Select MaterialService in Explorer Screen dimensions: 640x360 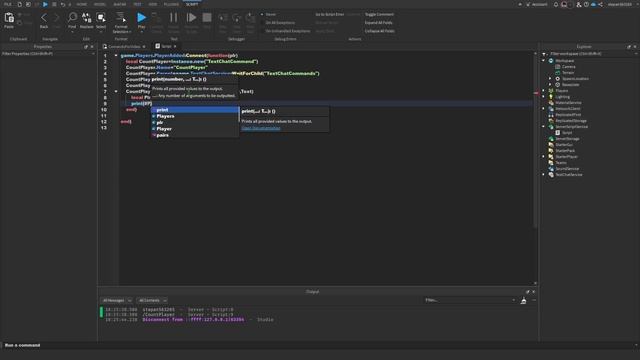tap(568, 103)
